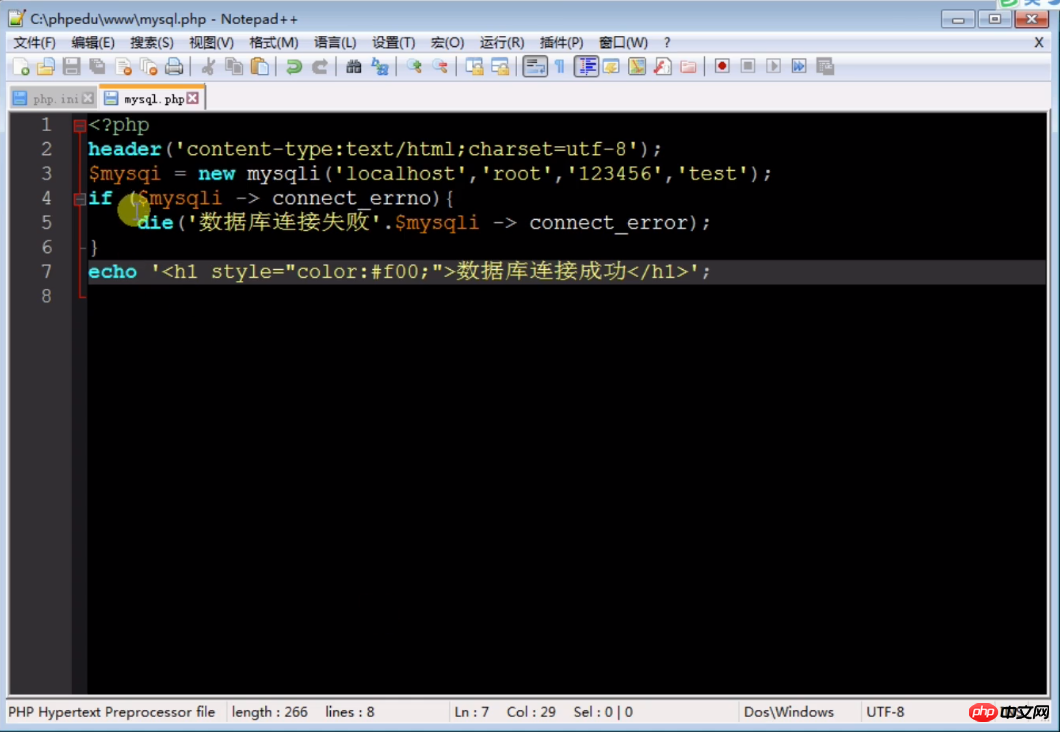Click the Zoom In magnifier icon
This screenshot has width=1060, height=732.
(x=414, y=67)
